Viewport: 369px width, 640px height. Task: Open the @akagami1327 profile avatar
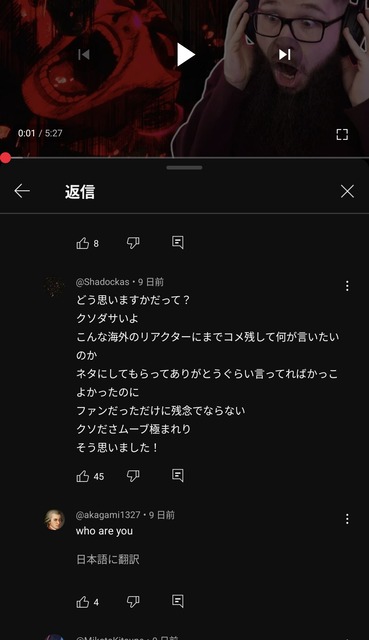coord(54,520)
